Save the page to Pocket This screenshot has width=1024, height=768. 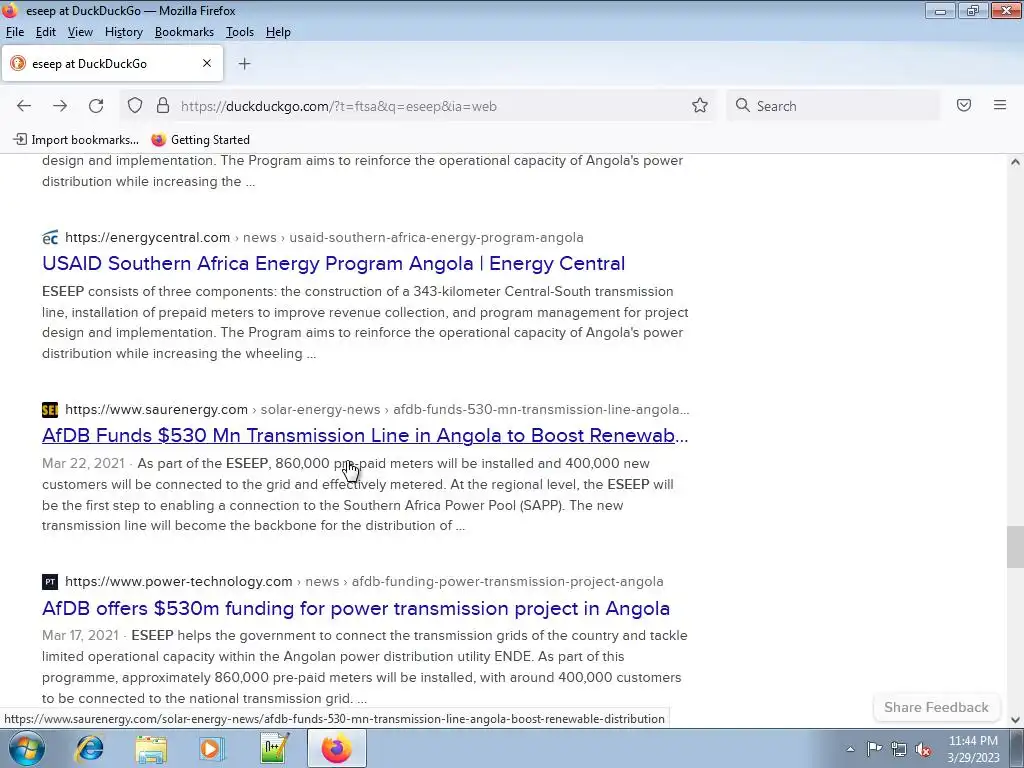click(x=964, y=105)
